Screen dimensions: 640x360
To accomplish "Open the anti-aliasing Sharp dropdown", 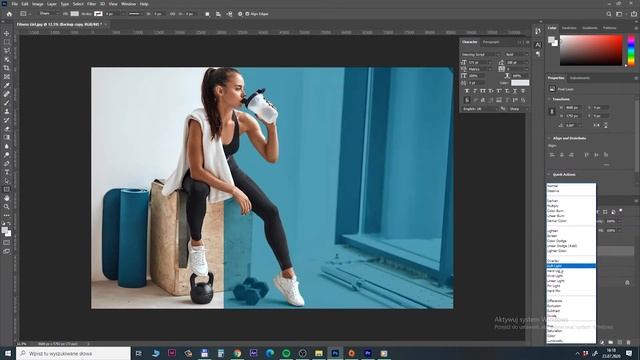I will [518, 109].
